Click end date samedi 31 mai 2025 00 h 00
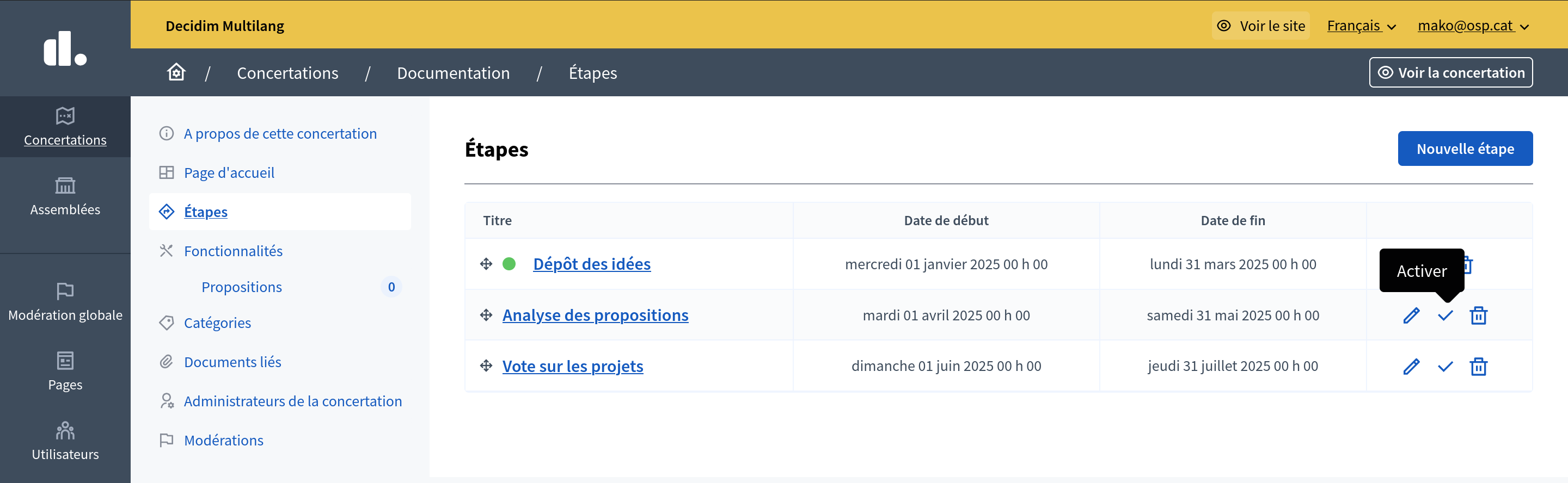The image size is (1568, 483). pyautogui.click(x=1233, y=315)
